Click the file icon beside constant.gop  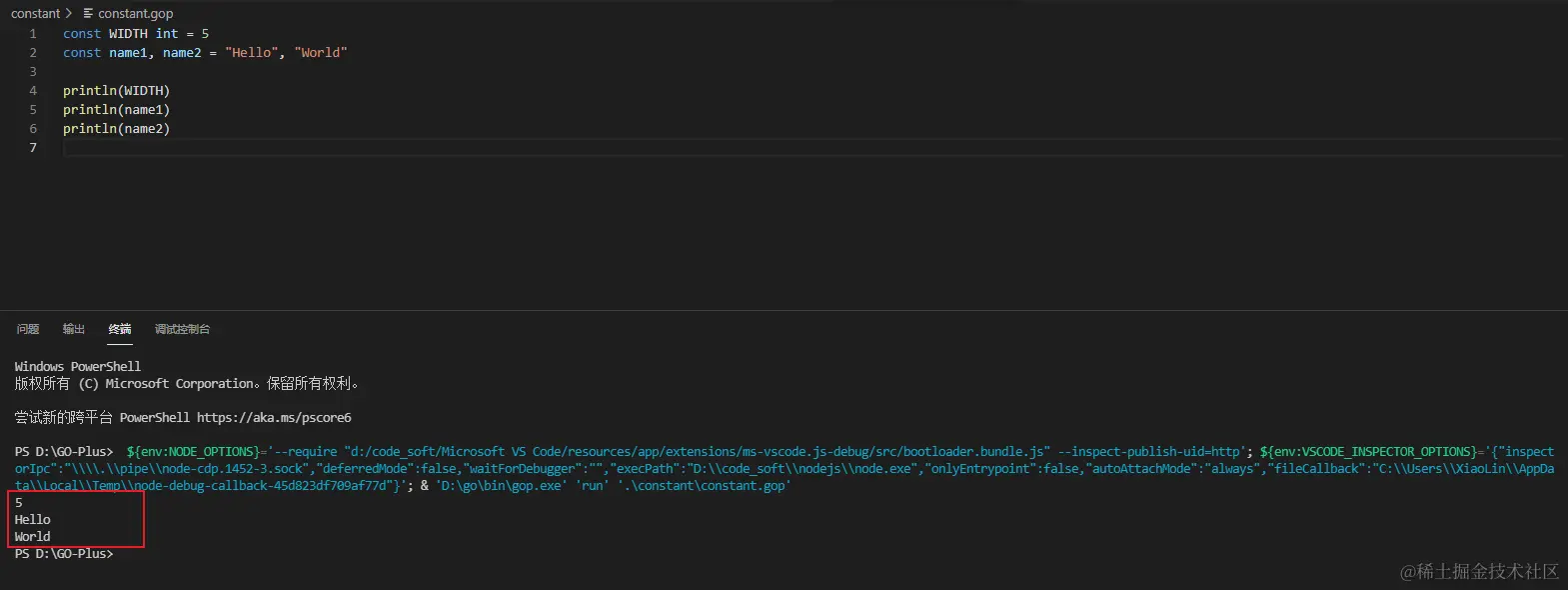point(88,13)
